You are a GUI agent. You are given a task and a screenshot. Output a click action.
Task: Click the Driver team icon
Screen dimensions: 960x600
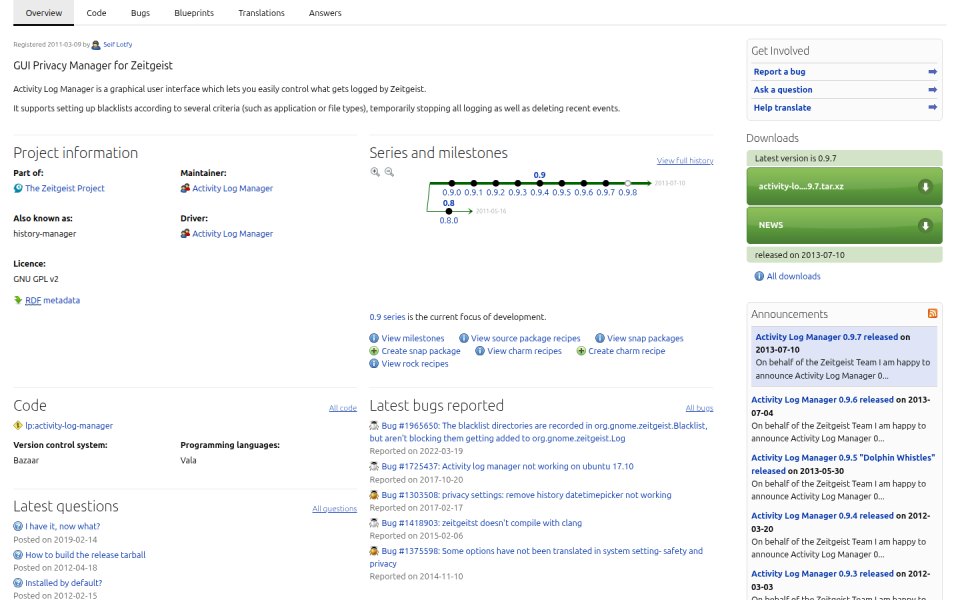point(185,233)
